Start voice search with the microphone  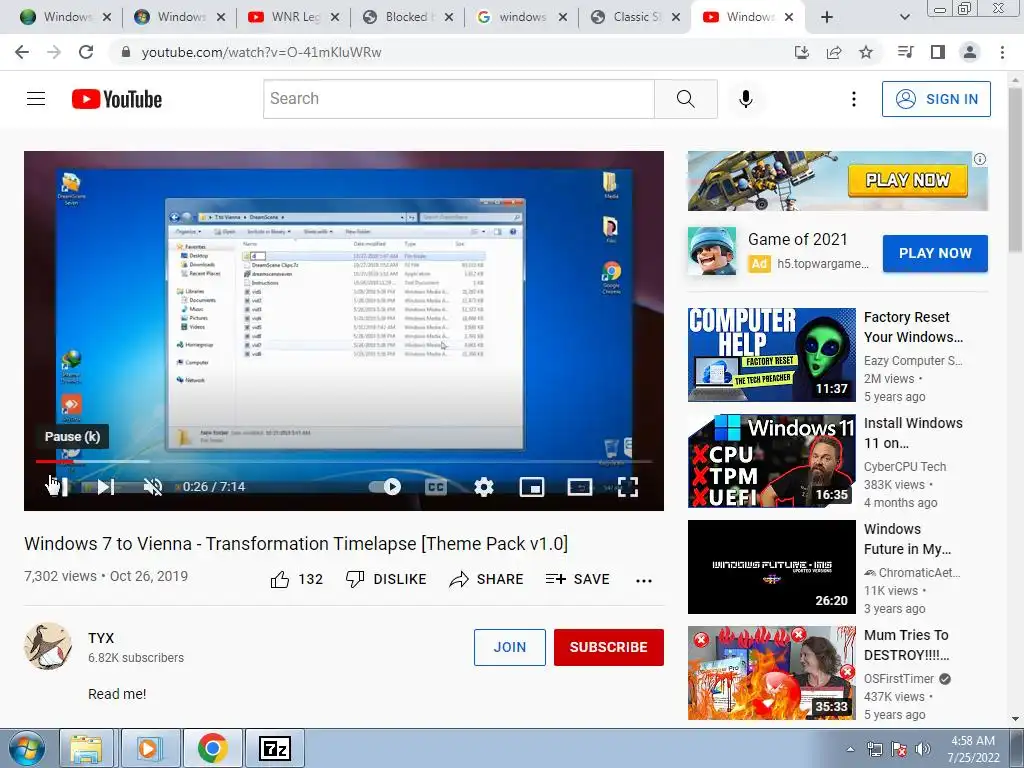tap(746, 99)
